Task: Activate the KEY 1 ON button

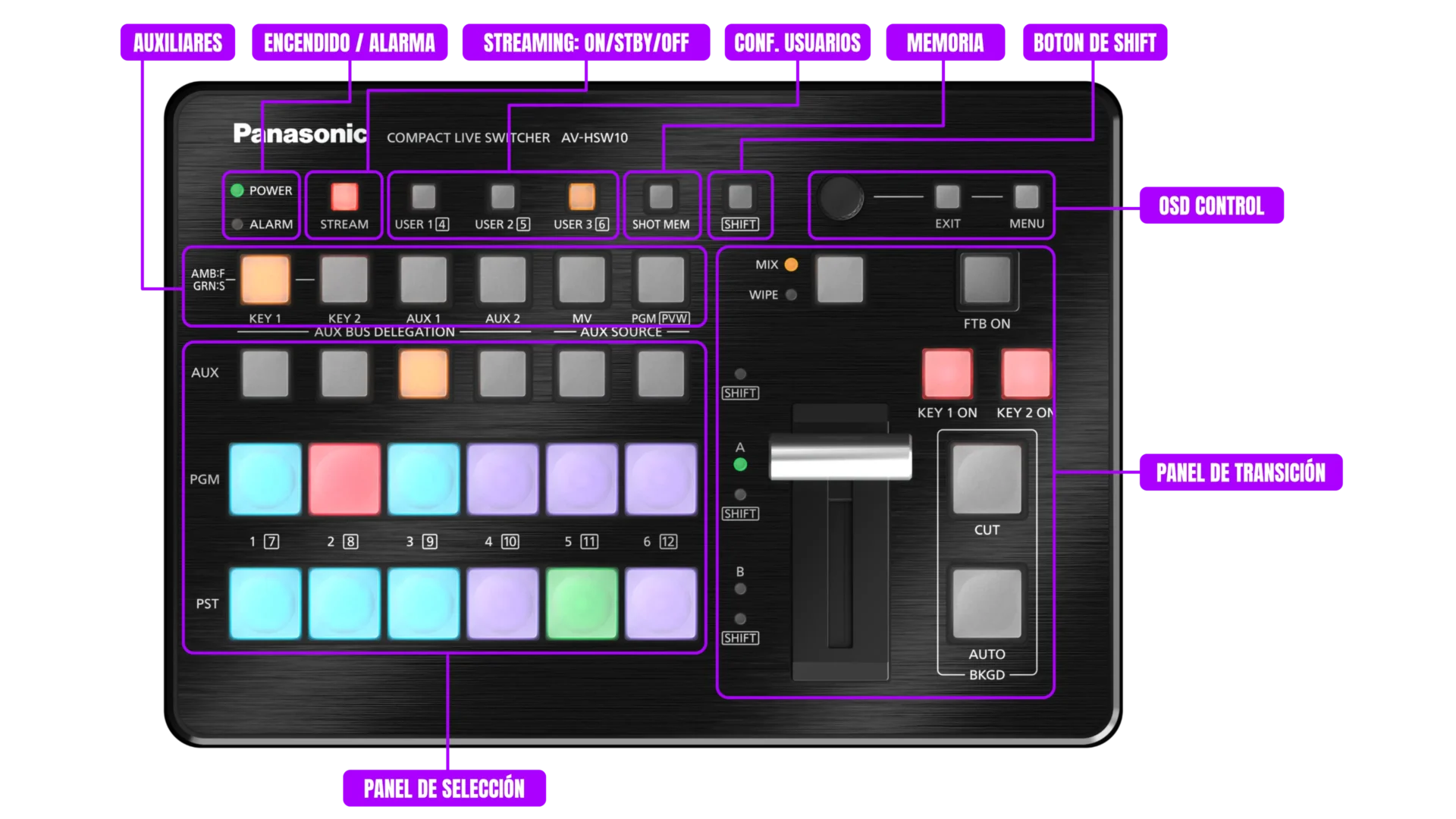Action: point(947,373)
